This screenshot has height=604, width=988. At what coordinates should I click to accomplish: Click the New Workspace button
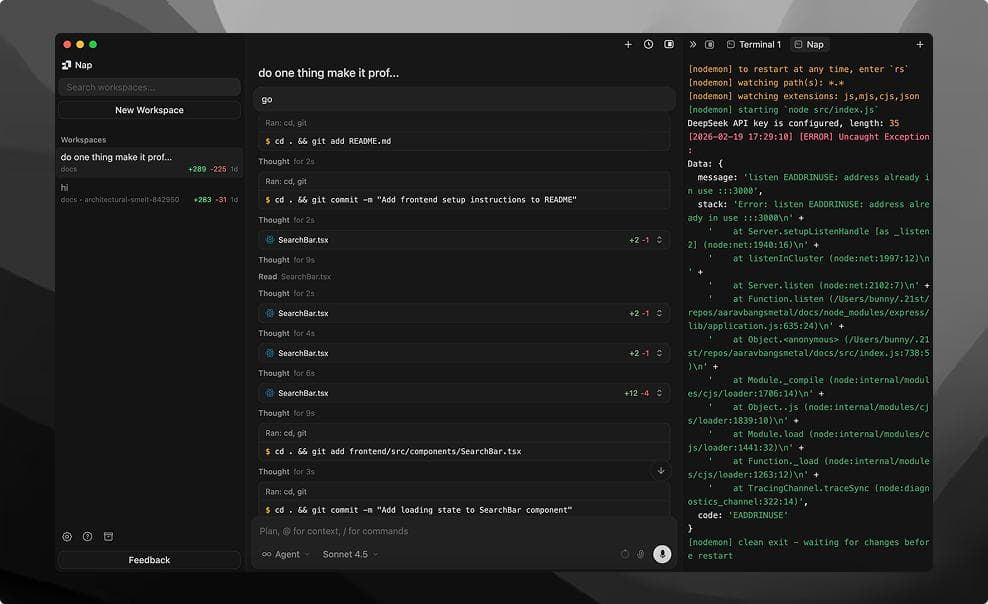[149, 110]
